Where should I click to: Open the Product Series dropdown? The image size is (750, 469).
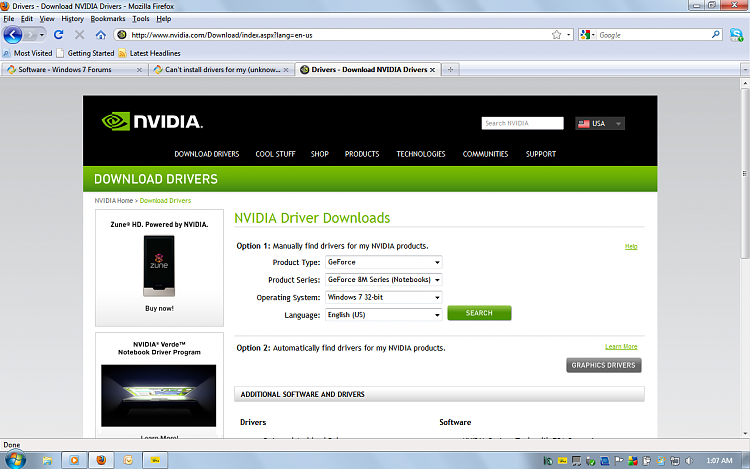(x=384, y=280)
